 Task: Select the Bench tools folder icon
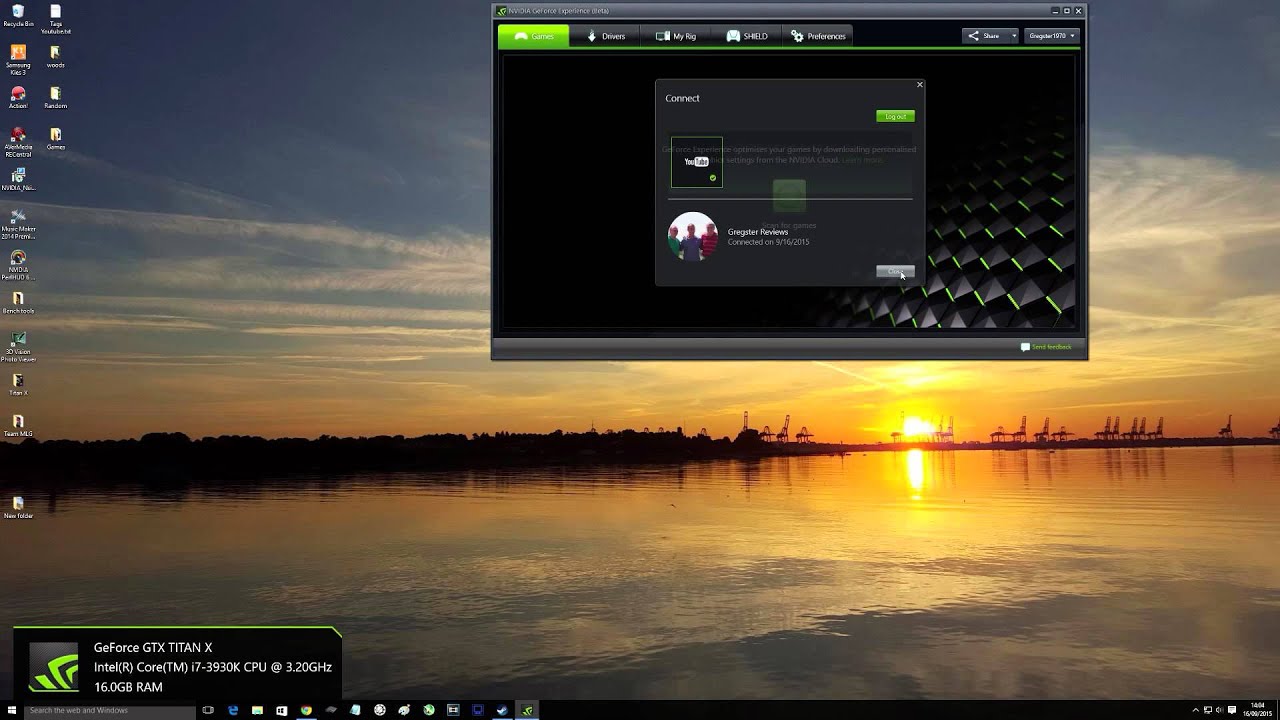(18, 303)
